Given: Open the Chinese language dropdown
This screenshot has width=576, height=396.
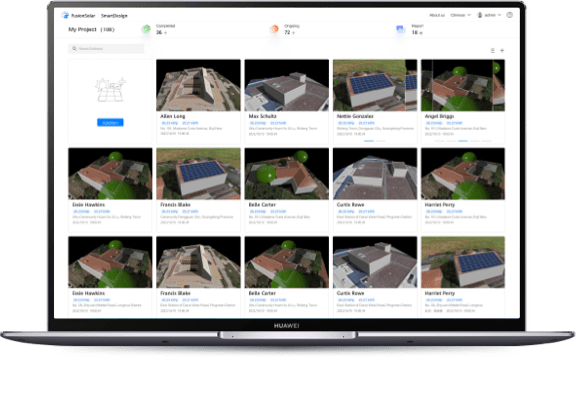Looking at the screenshot, I should [x=460, y=15].
